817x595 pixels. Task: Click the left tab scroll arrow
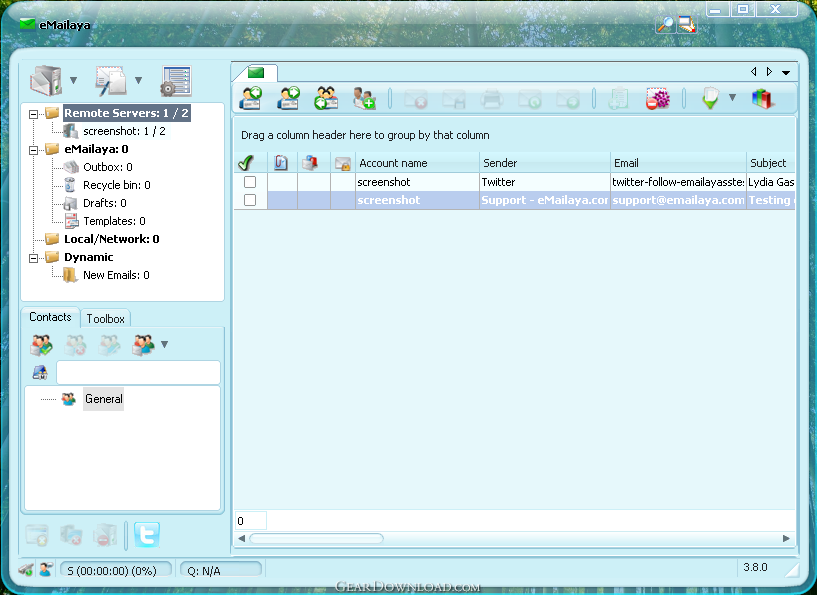[x=753, y=72]
